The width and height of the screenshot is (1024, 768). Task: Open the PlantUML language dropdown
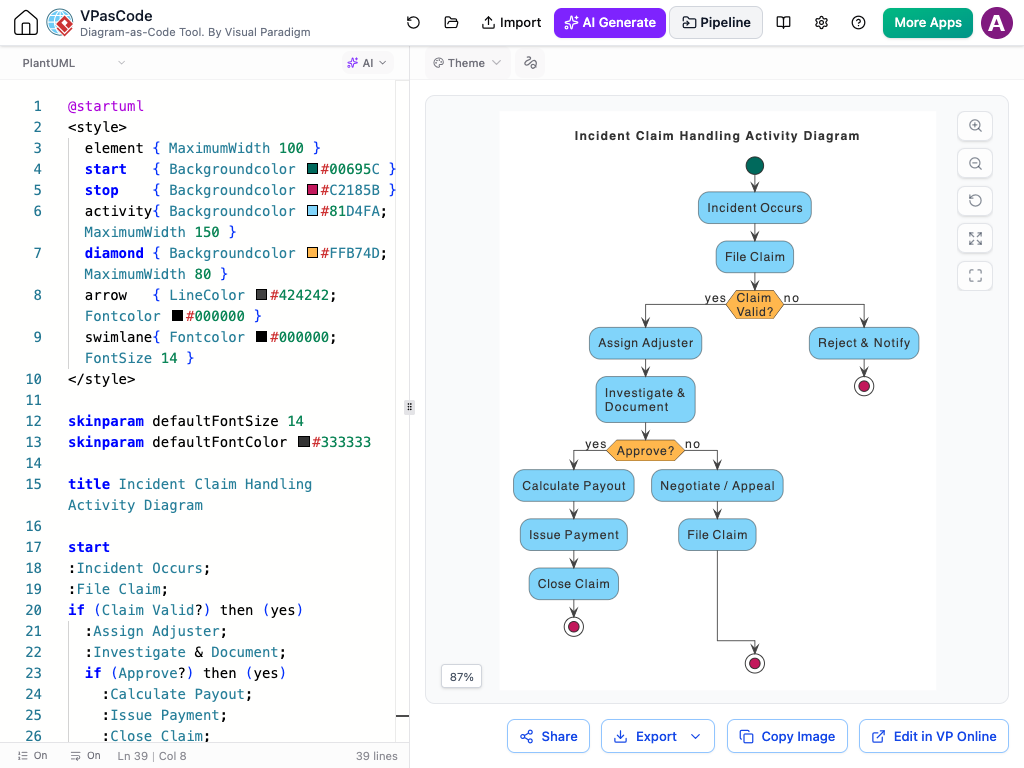tap(73, 63)
